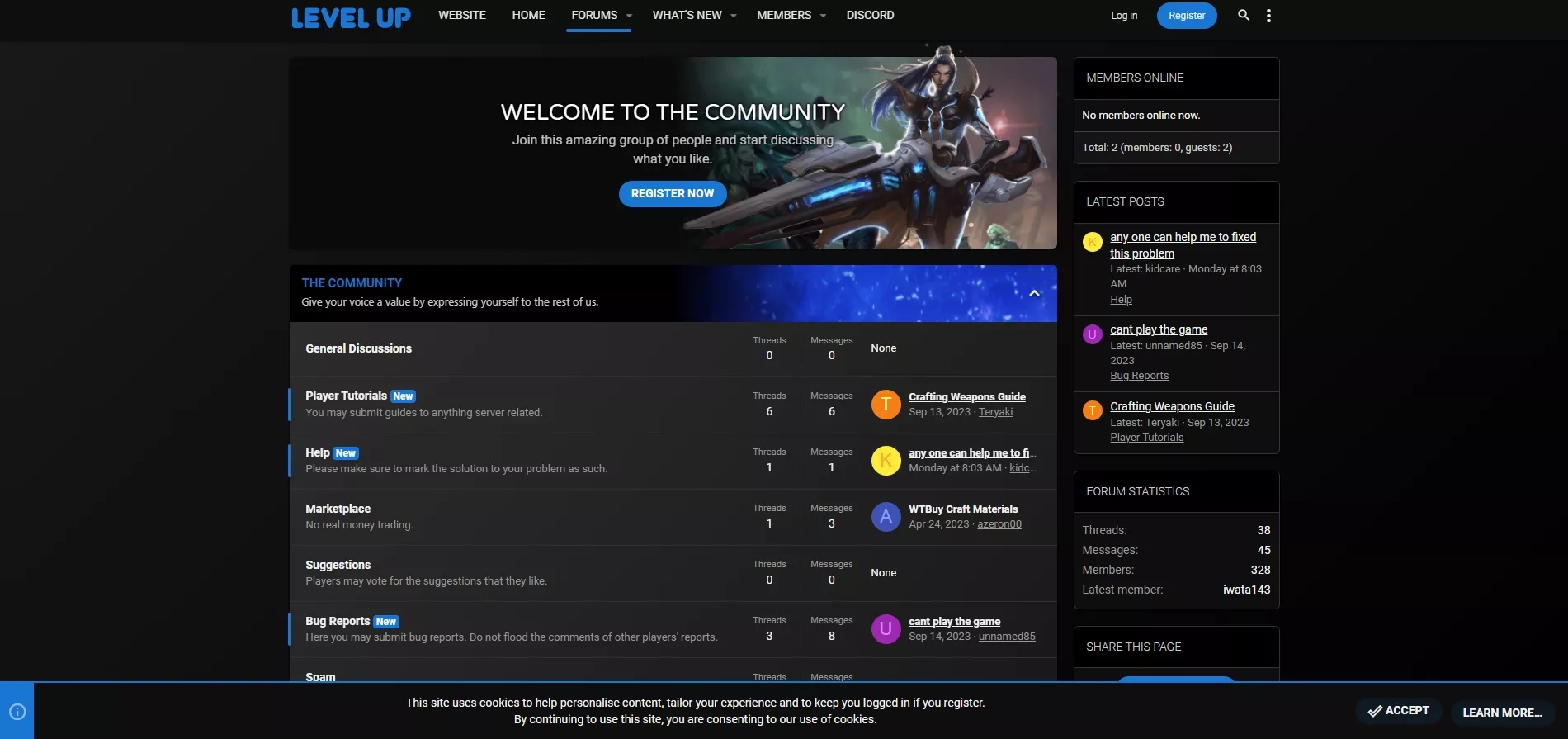Screen dimensions: 1568x739
Task: Click the Level Up logo
Action: (x=351, y=17)
